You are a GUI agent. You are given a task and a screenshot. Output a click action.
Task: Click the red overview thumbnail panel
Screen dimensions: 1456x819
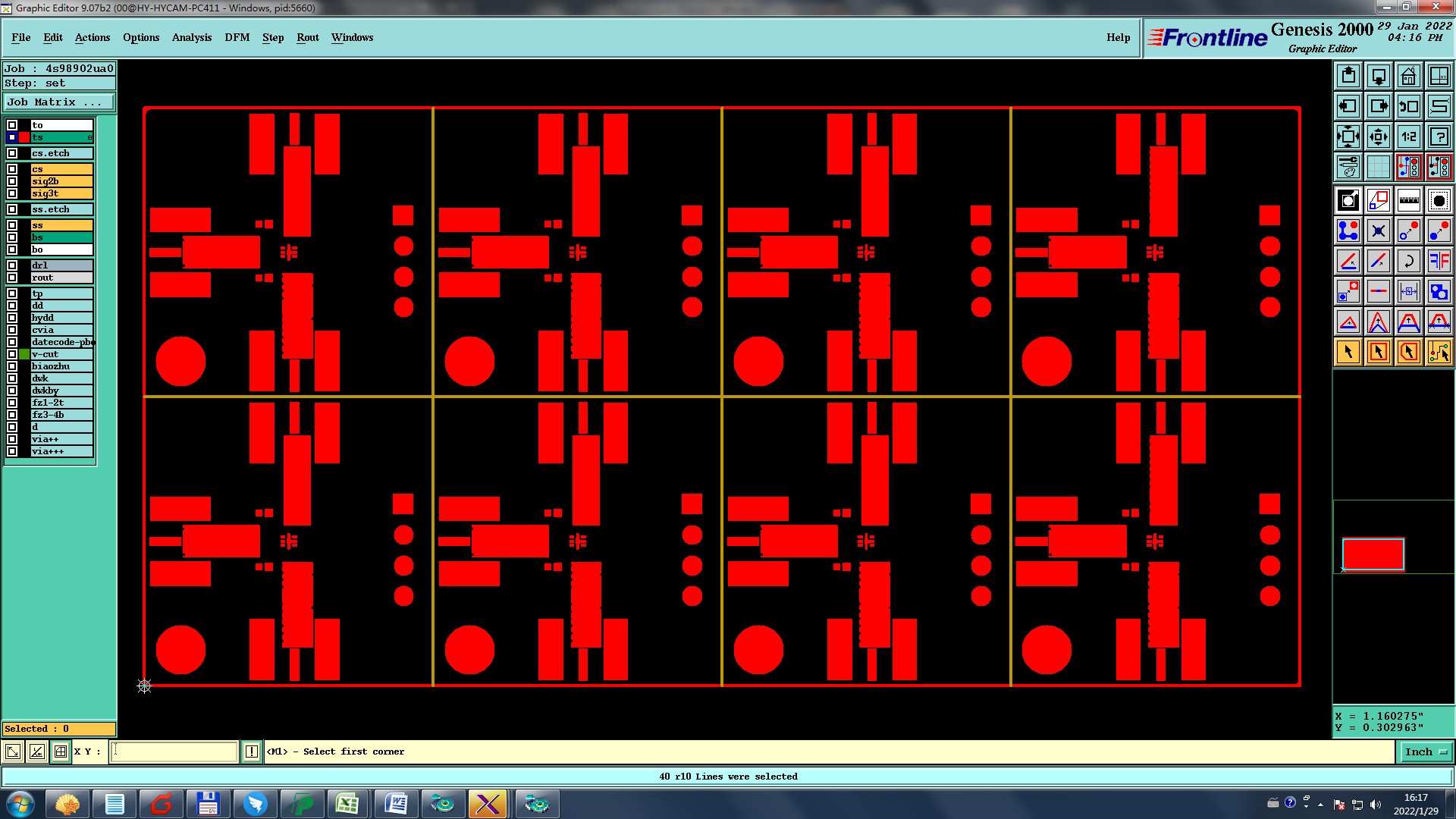click(x=1373, y=554)
